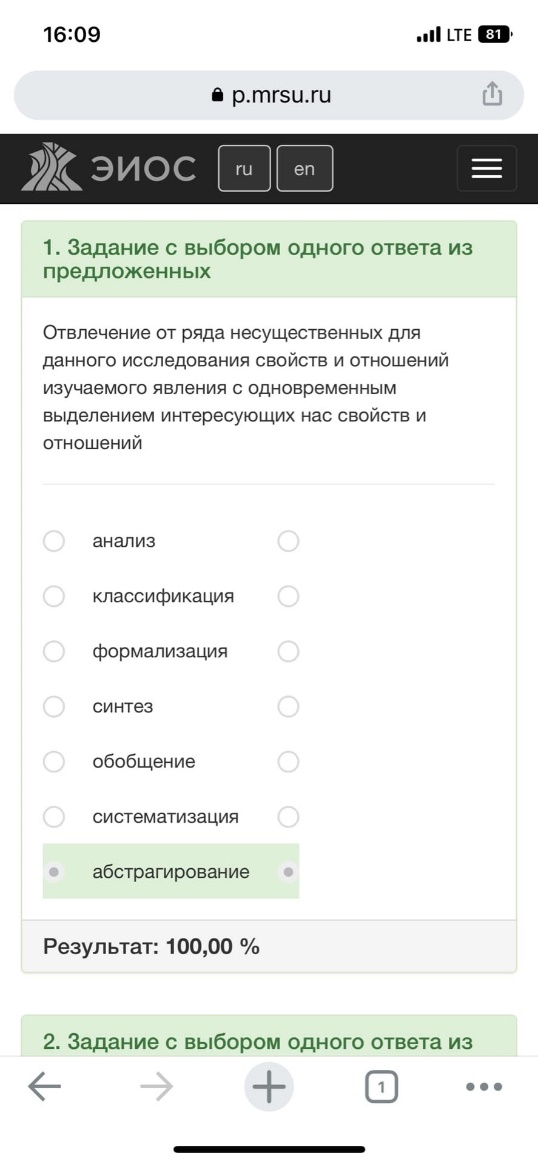
Task: Open the hamburger navigation menu
Action: 487,169
